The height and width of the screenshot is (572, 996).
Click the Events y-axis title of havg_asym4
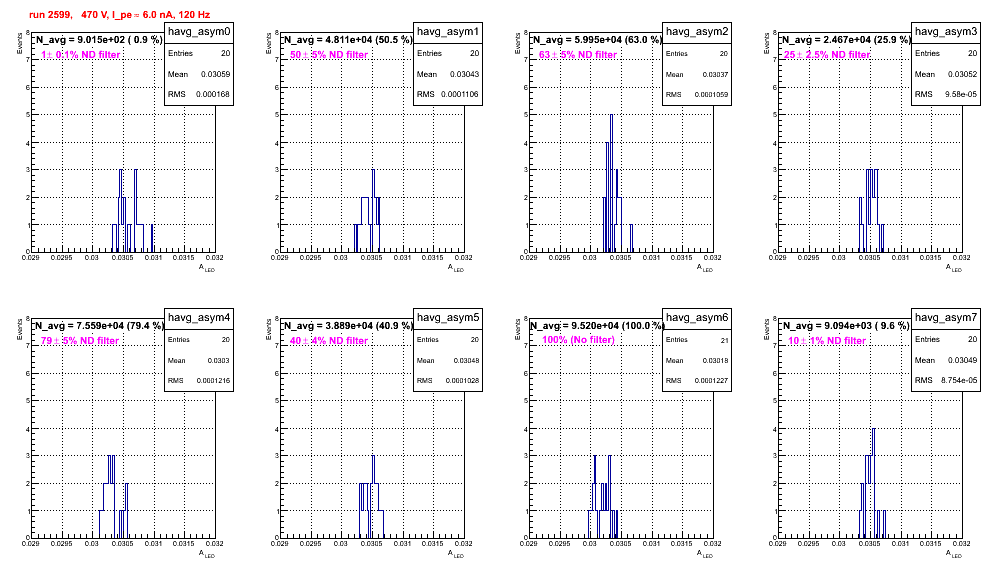19,330
